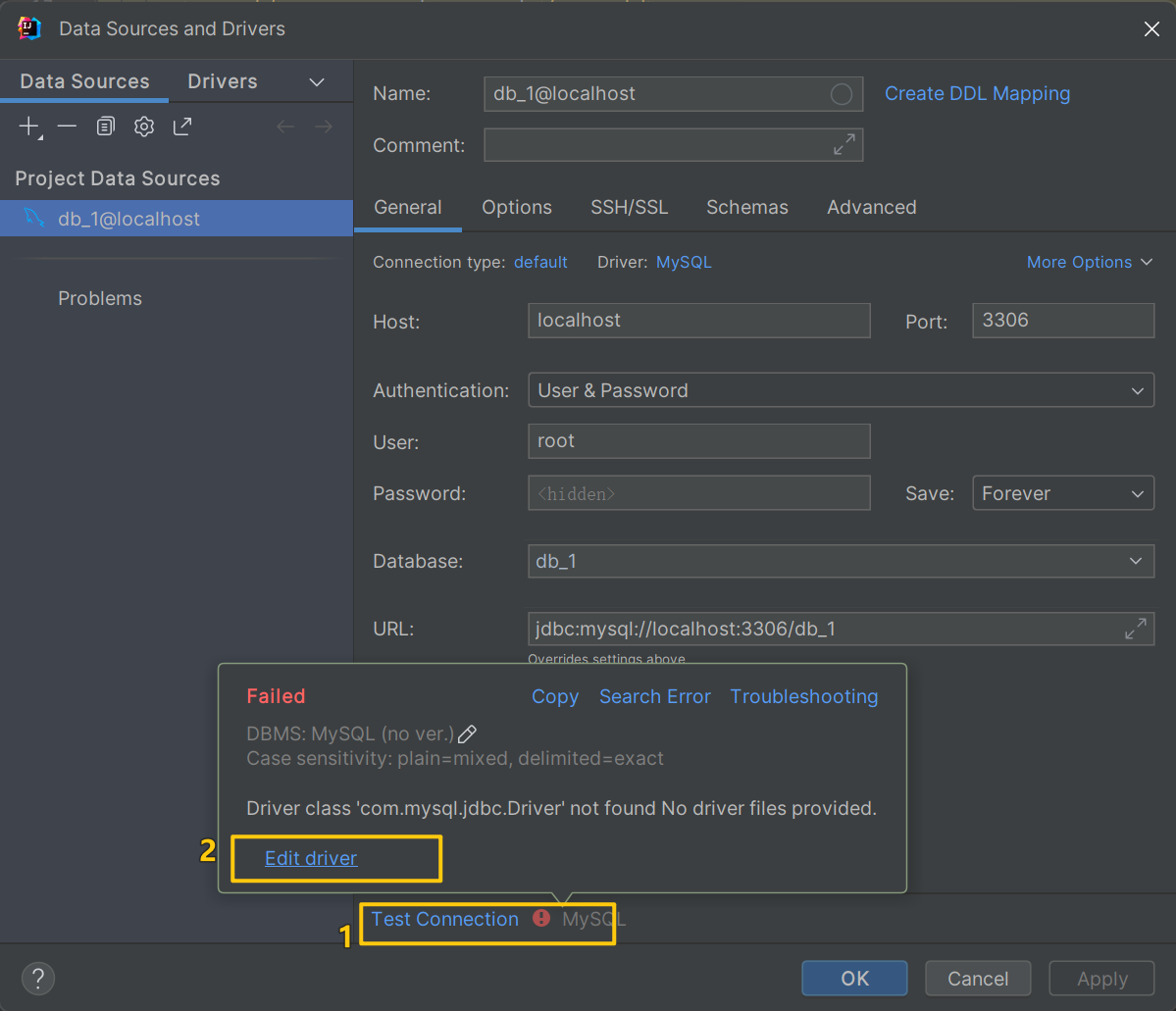
Task: Click the Back navigation arrow
Action: pyautogui.click(x=285, y=126)
